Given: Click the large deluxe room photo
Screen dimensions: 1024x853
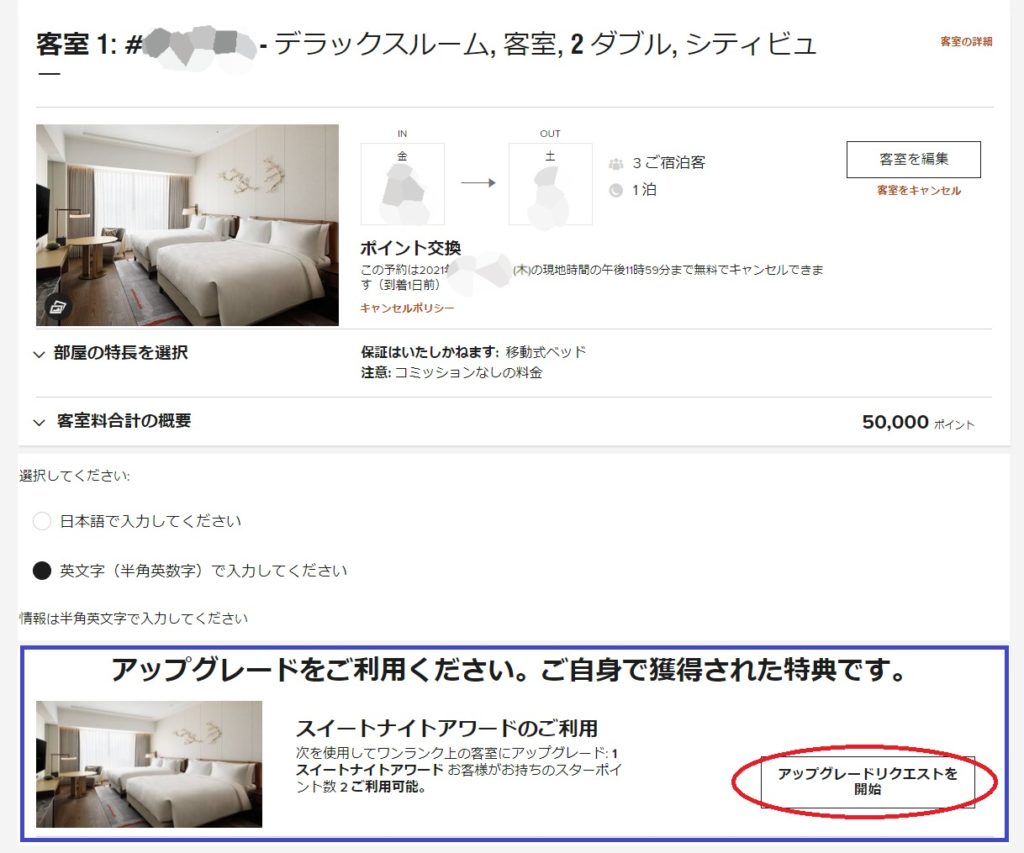Looking at the screenshot, I should tap(187, 225).
